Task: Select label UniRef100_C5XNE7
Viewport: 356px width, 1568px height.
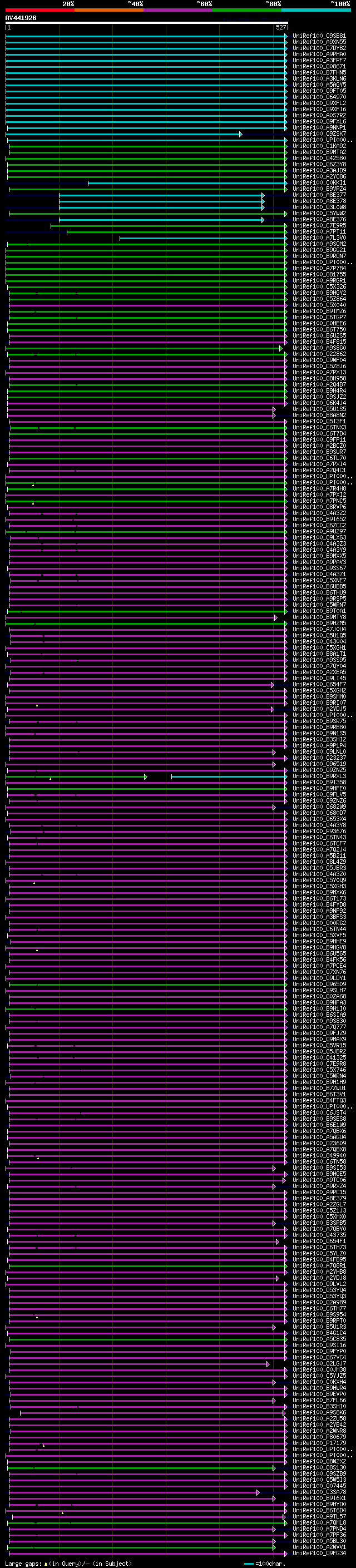Action: [319, 580]
